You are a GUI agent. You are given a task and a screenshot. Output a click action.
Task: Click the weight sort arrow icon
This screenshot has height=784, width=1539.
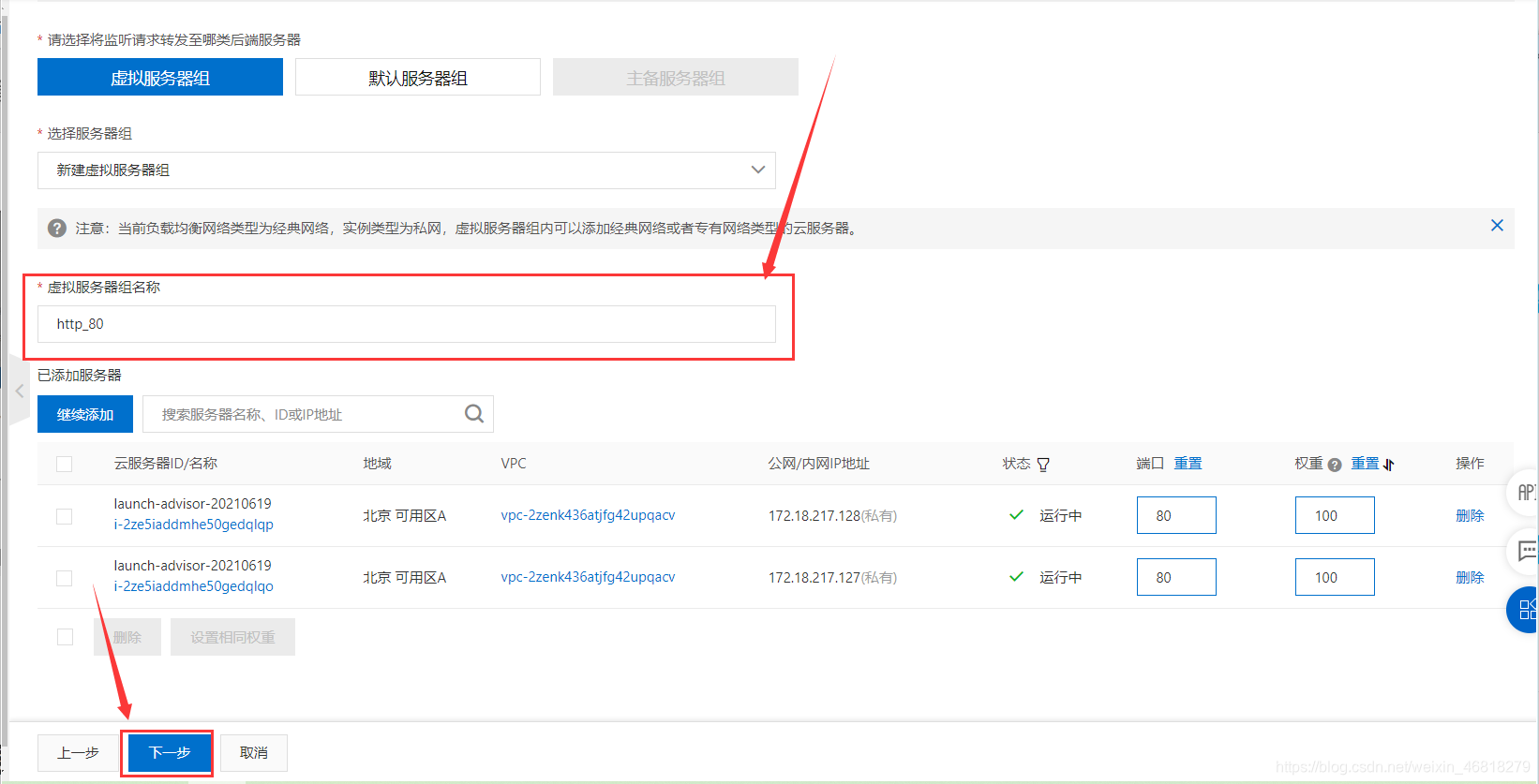coord(1389,465)
